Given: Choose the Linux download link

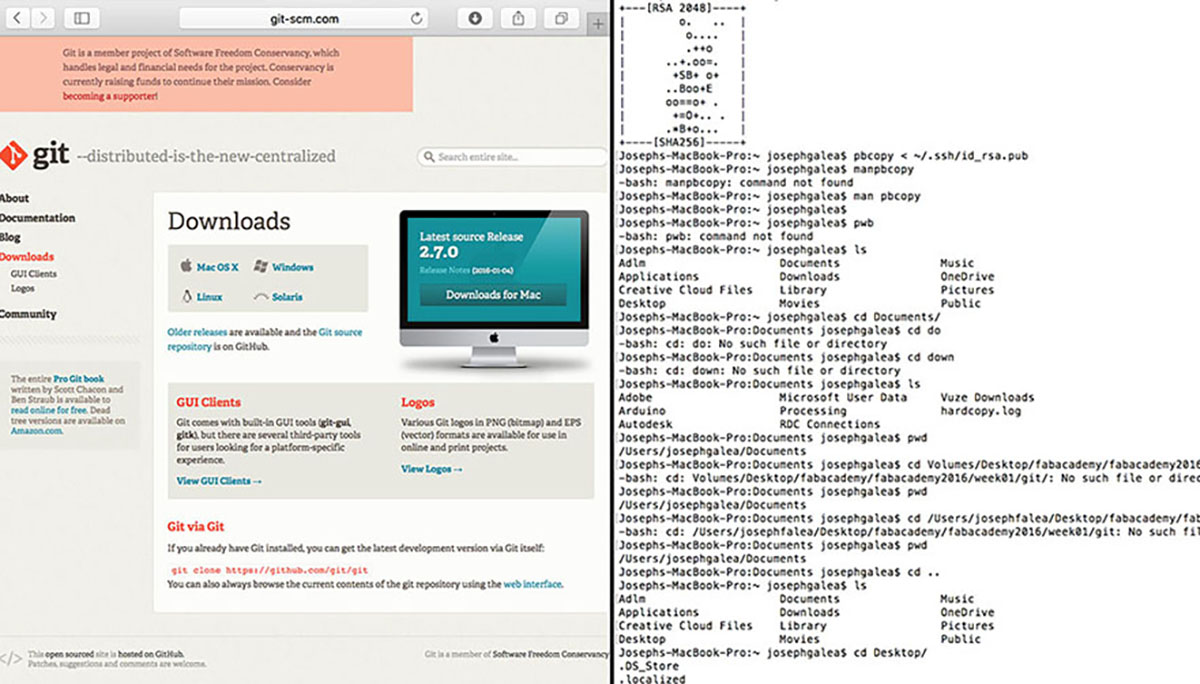Looking at the screenshot, I should point(209,297).
